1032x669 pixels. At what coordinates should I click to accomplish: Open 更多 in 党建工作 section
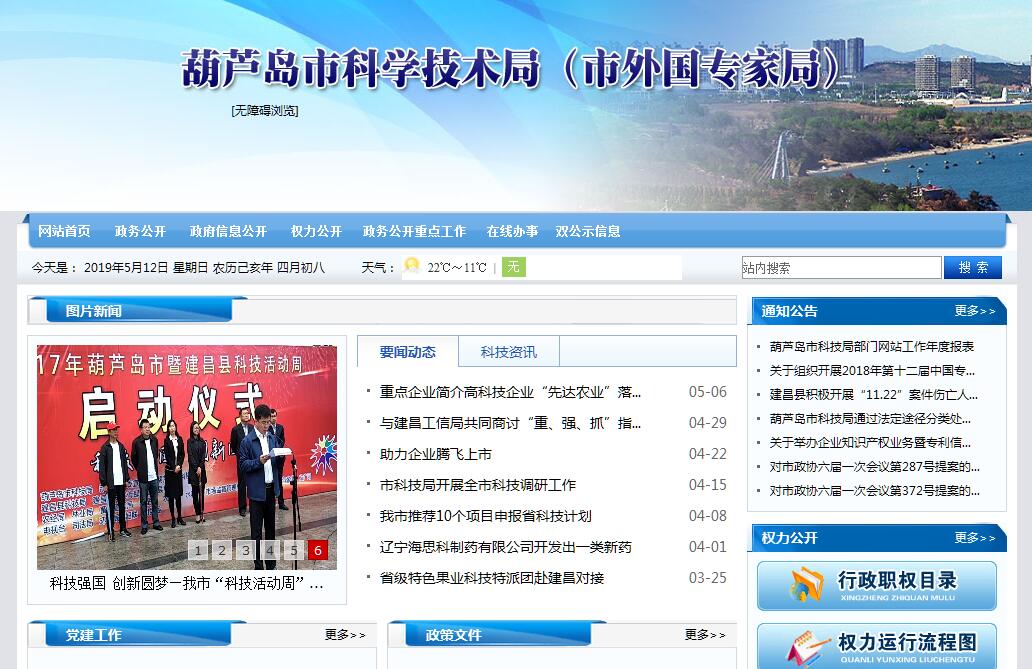[345, 635]
